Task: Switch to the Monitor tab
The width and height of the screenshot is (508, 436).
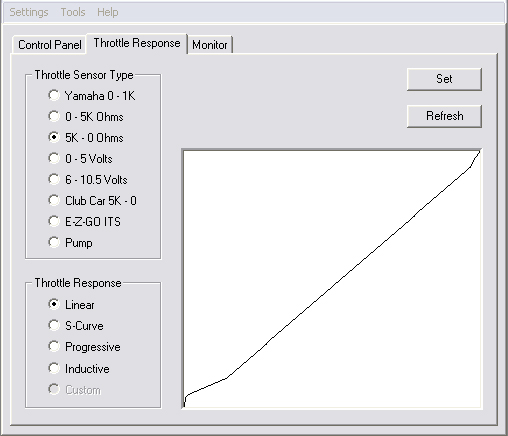Action: (x=210, y=45)
